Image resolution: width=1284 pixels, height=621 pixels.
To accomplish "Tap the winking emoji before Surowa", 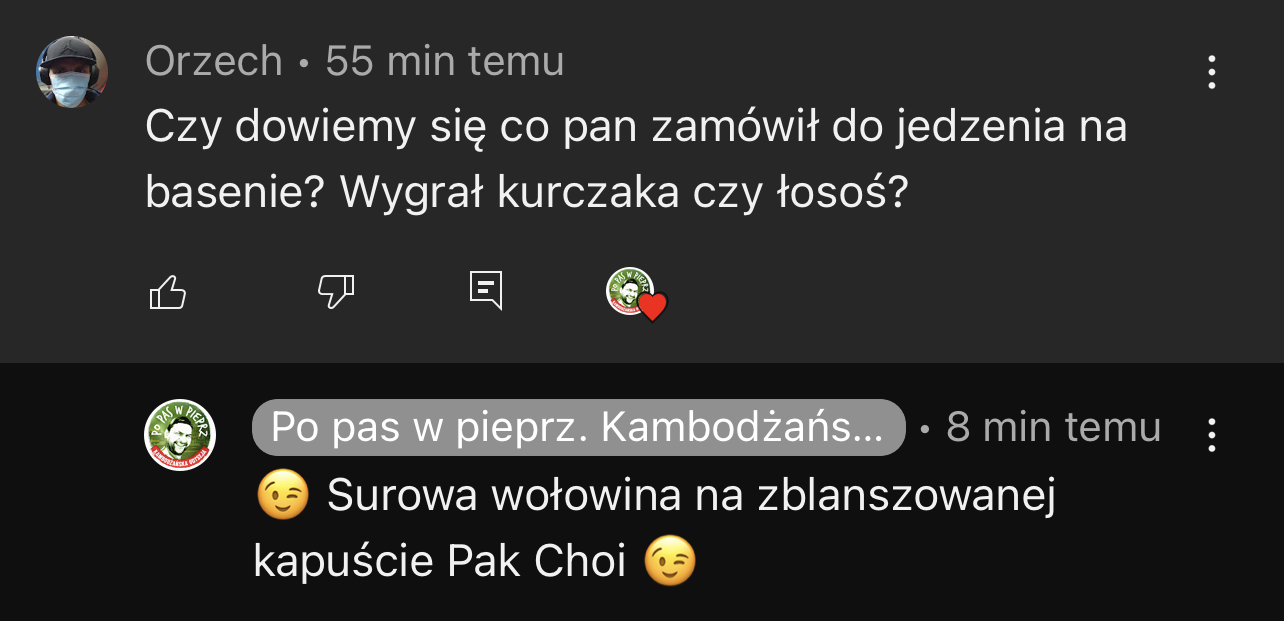I will 283,496.
